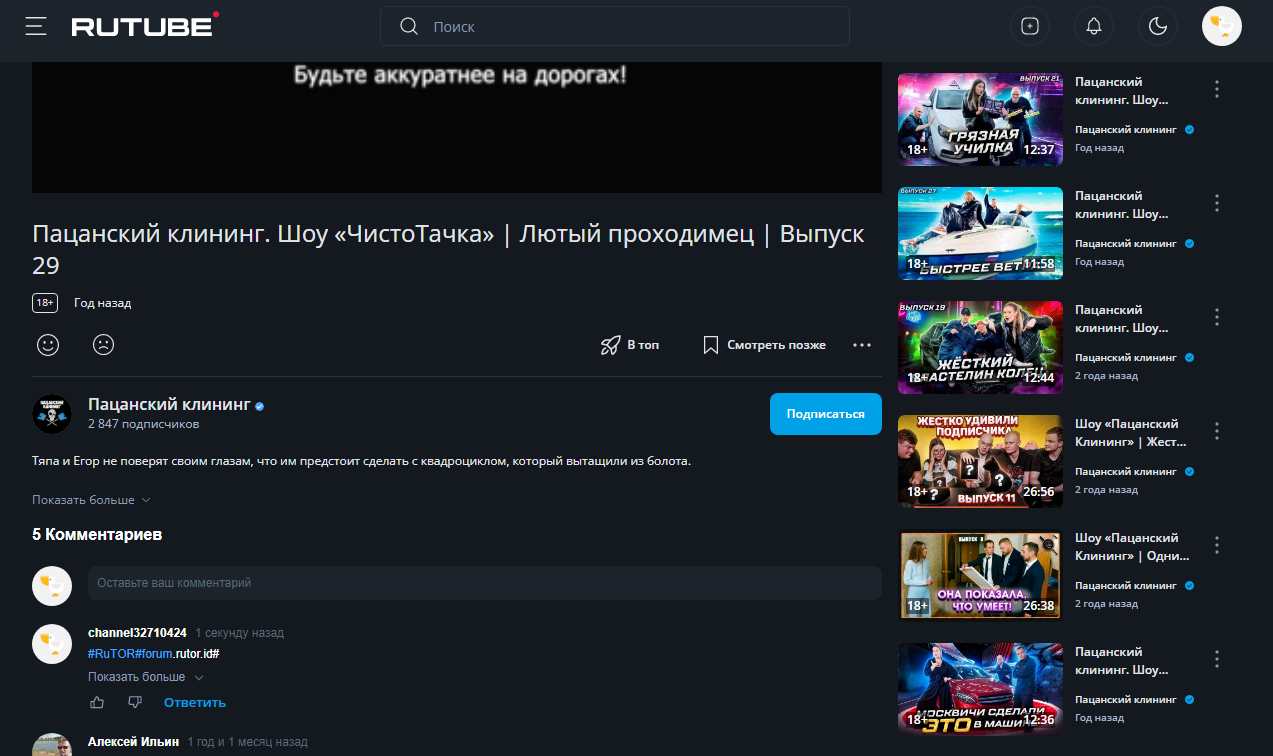1273x756 pixels.
Task: Click the 2 847 подписчиков text
Action: (x=143, y=424)
